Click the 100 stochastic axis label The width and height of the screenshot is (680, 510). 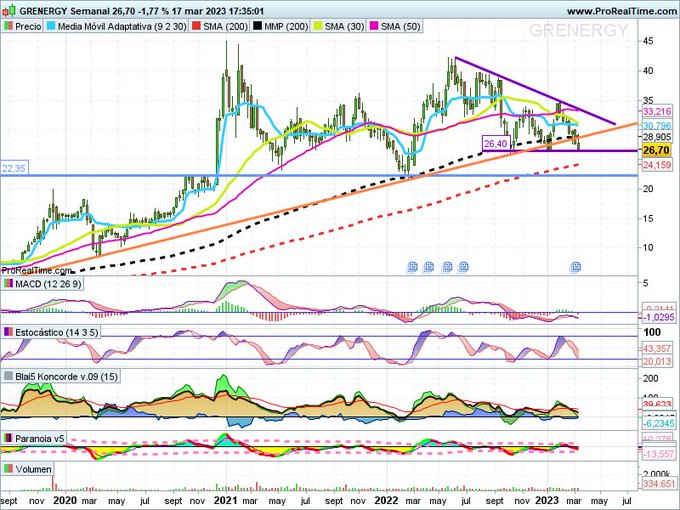(x=652, y=333)
